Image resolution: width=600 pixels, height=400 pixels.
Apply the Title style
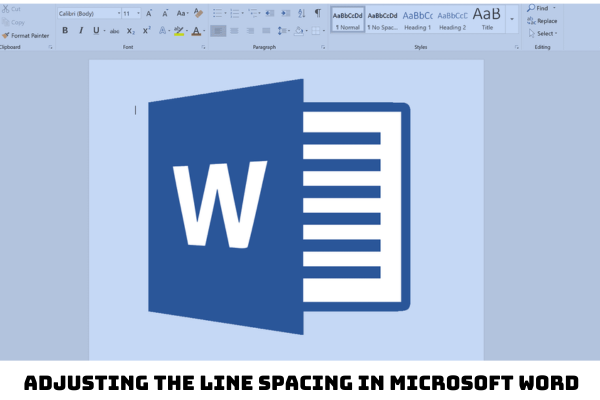click(x=487, y=20)
